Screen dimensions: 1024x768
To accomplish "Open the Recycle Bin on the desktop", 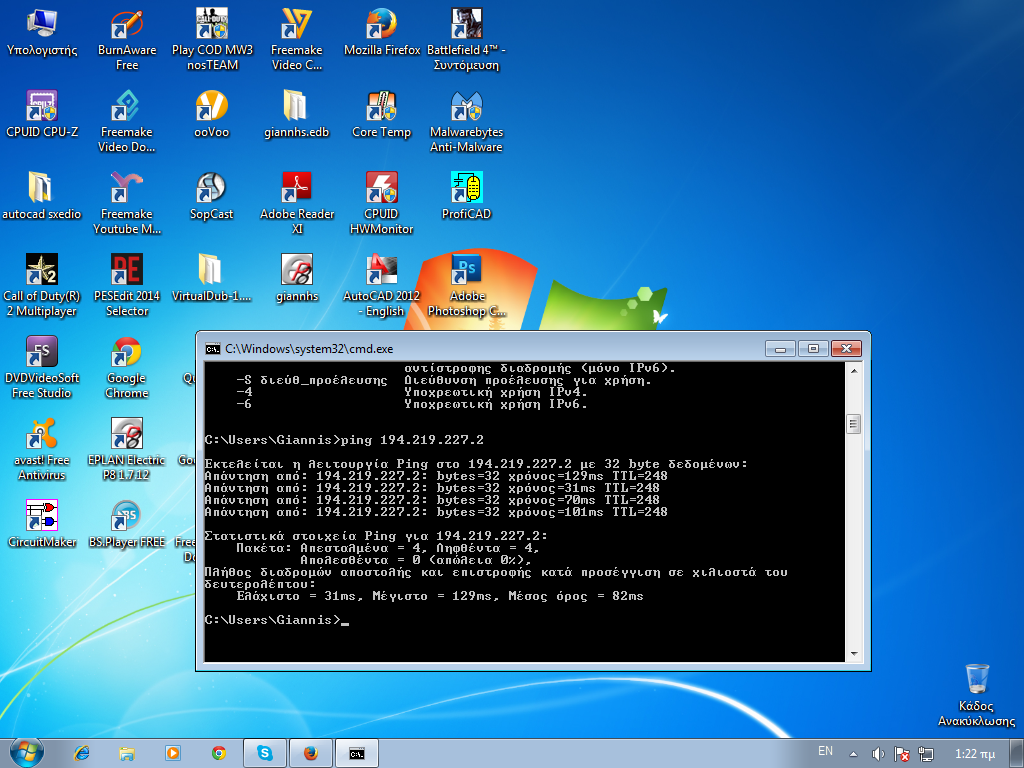I will click(x=977, y=680).
